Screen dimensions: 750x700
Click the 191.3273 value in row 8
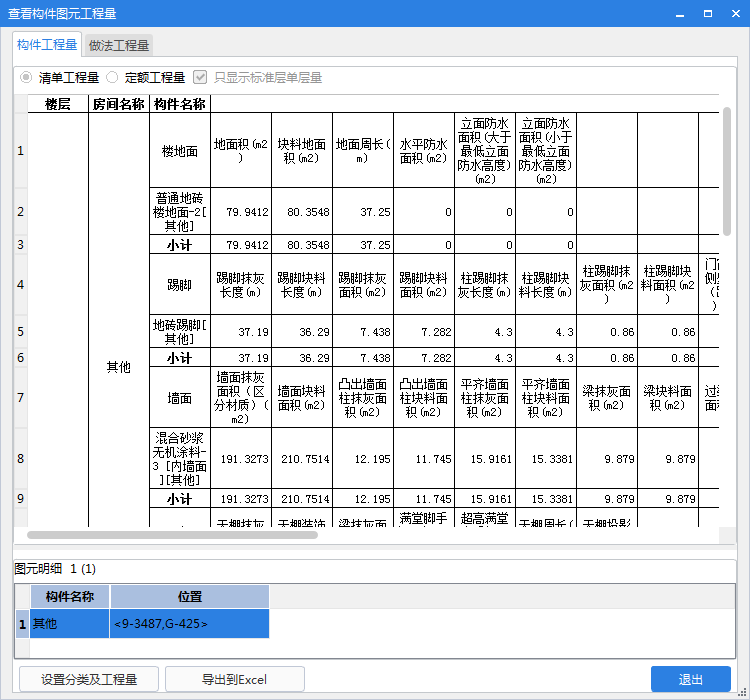pyautogui.click(x=241, y=458)
